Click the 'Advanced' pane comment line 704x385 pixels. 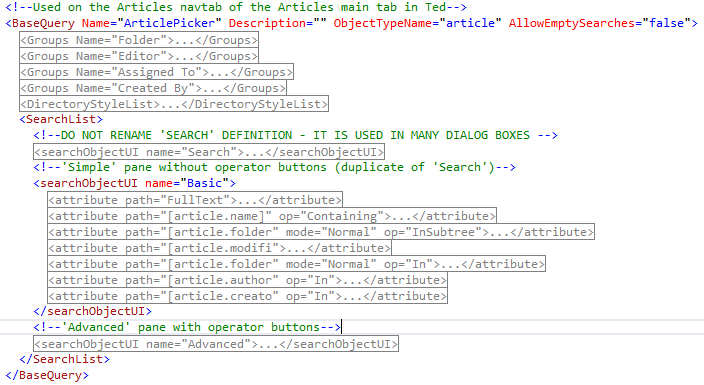[187, 327]
